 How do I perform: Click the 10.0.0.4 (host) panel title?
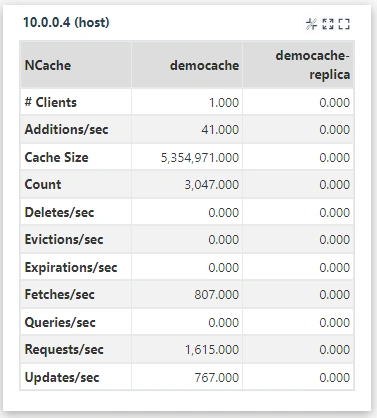click(x=66, y=23)
